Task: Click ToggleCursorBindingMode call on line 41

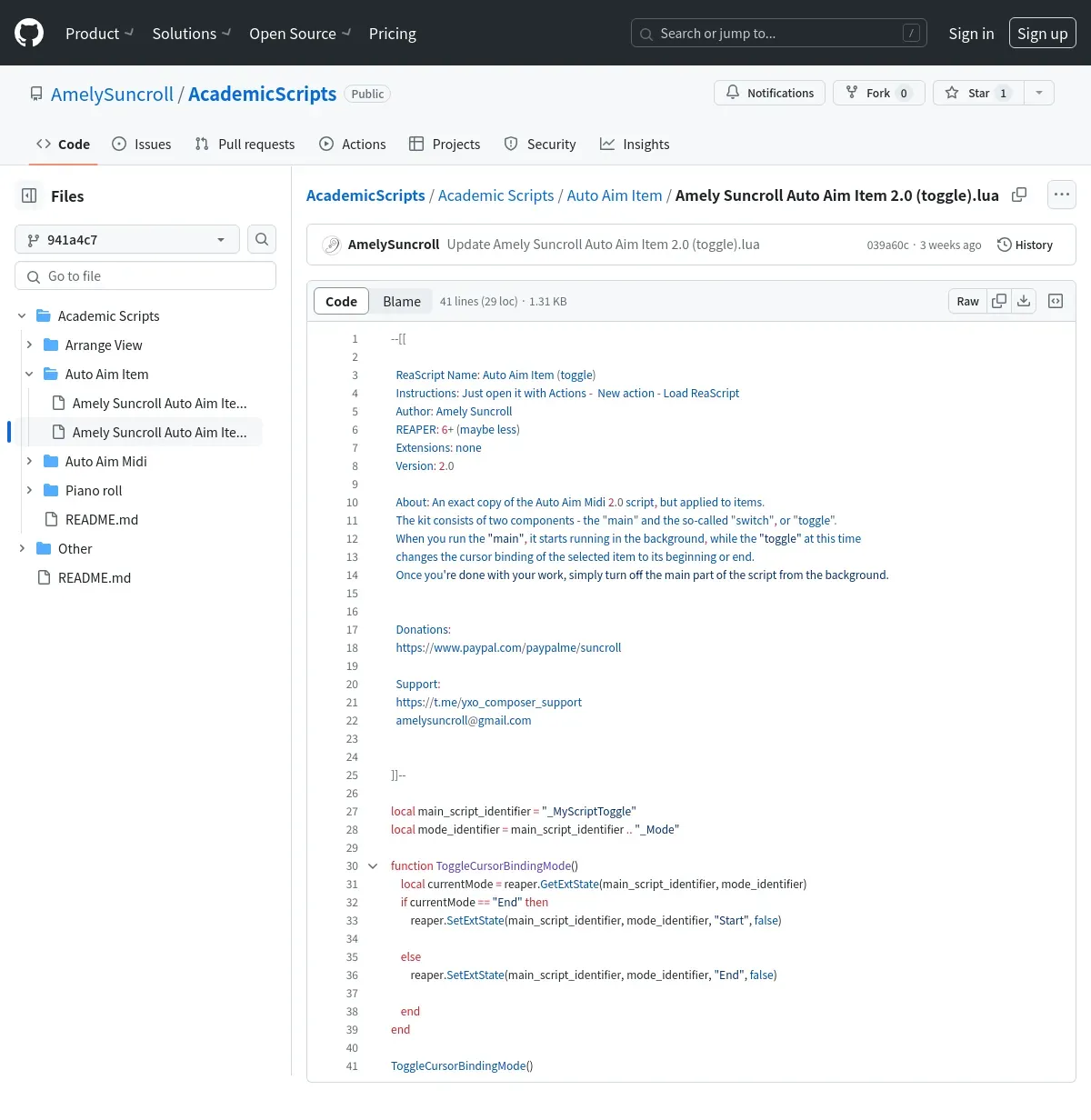Action: tap(462, 1065)
